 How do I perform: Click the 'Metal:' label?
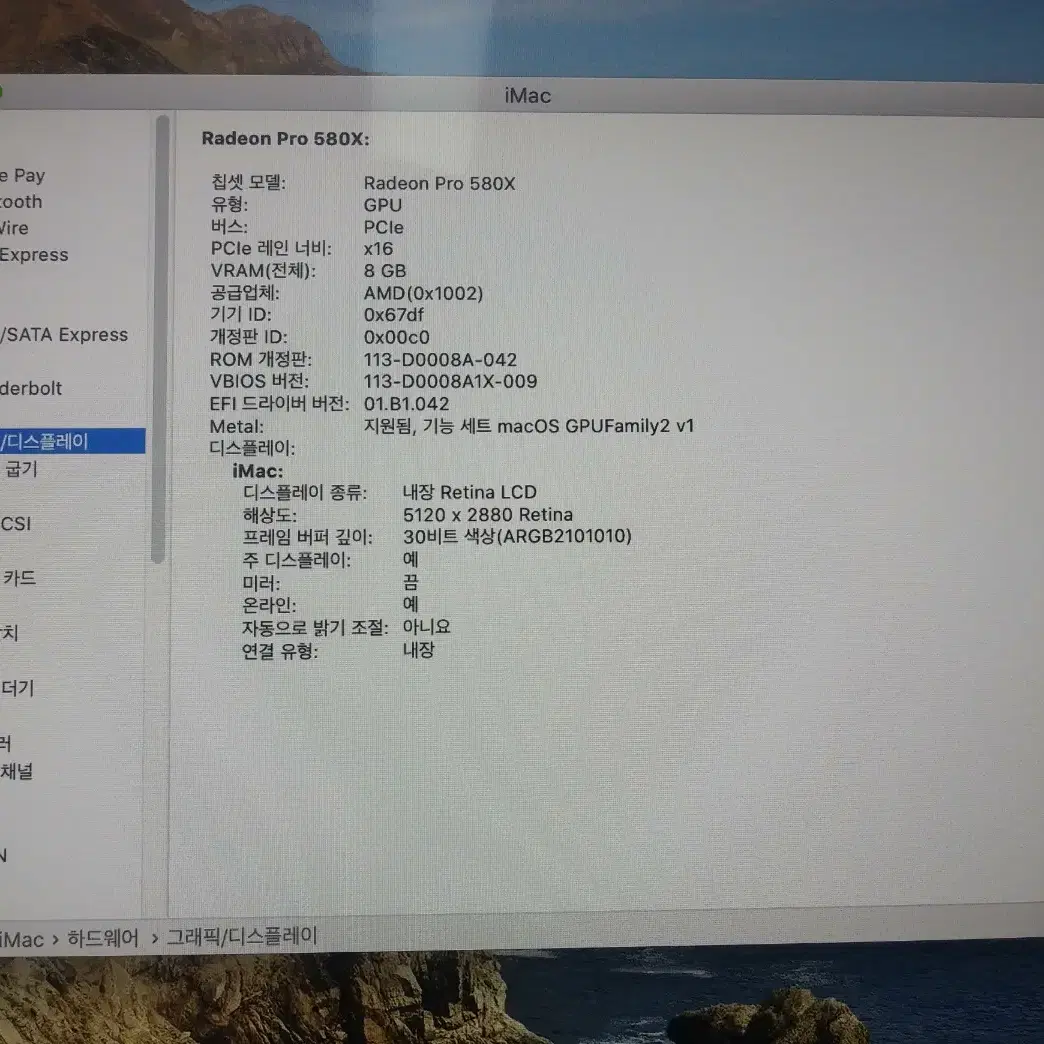point(237,427)
